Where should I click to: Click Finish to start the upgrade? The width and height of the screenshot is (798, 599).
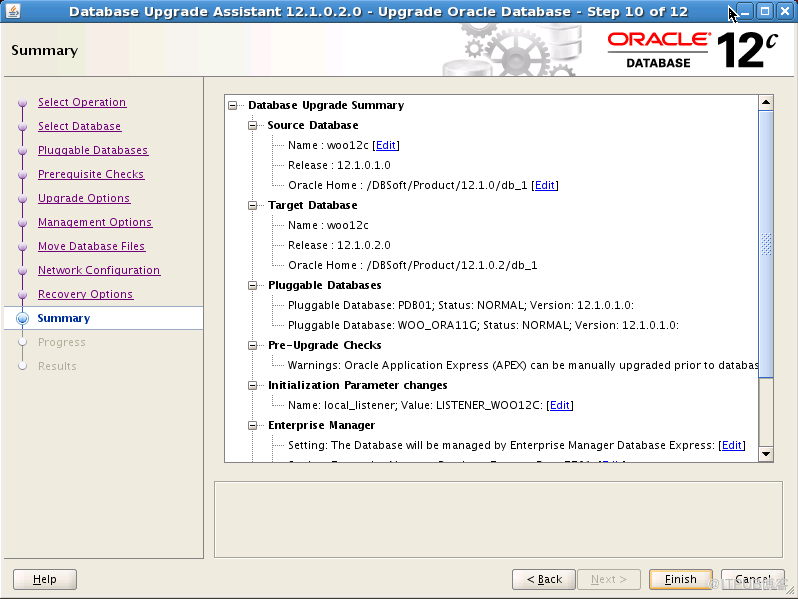click(680, 579)
